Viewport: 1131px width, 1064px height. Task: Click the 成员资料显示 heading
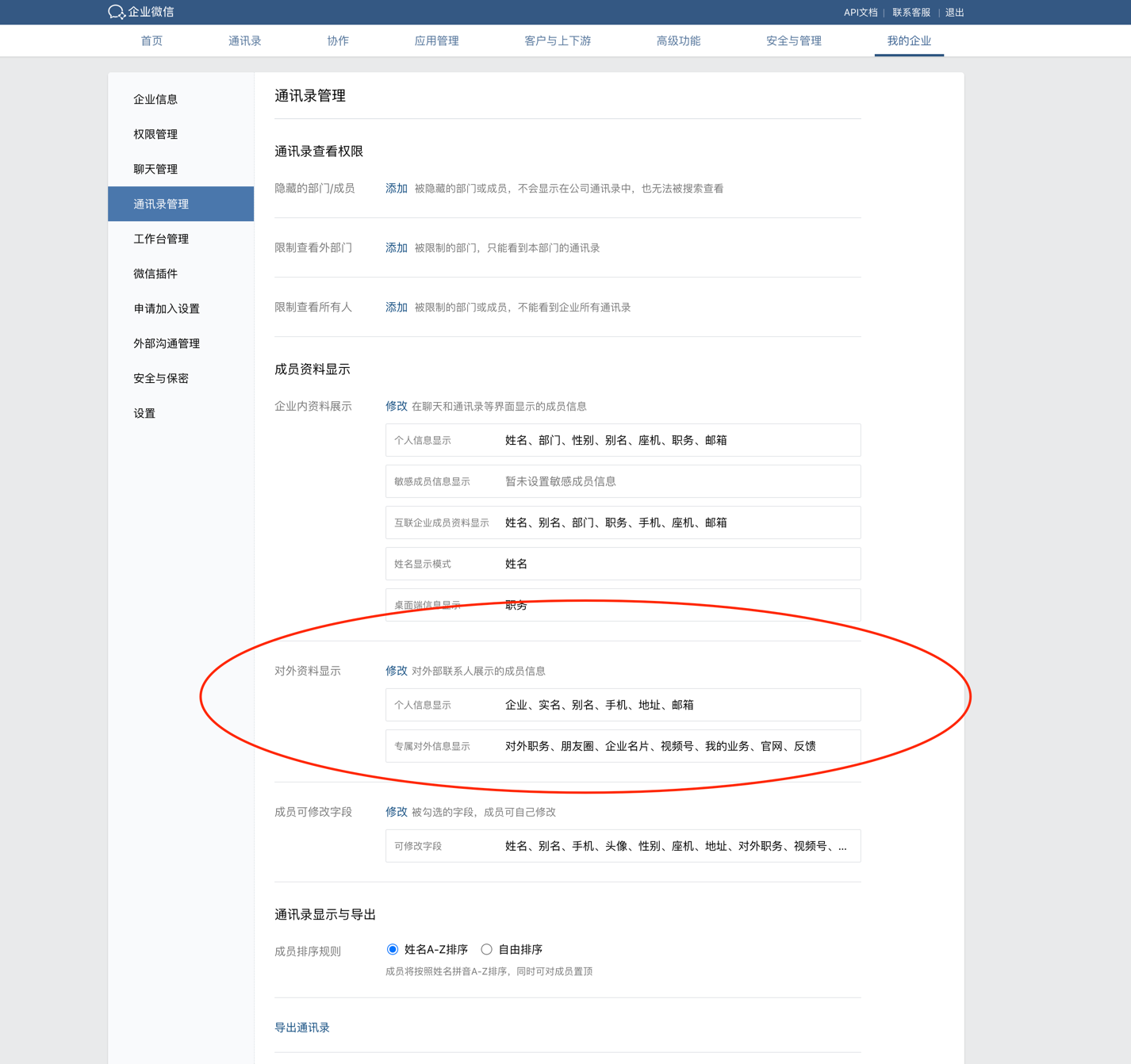[312, 369]
